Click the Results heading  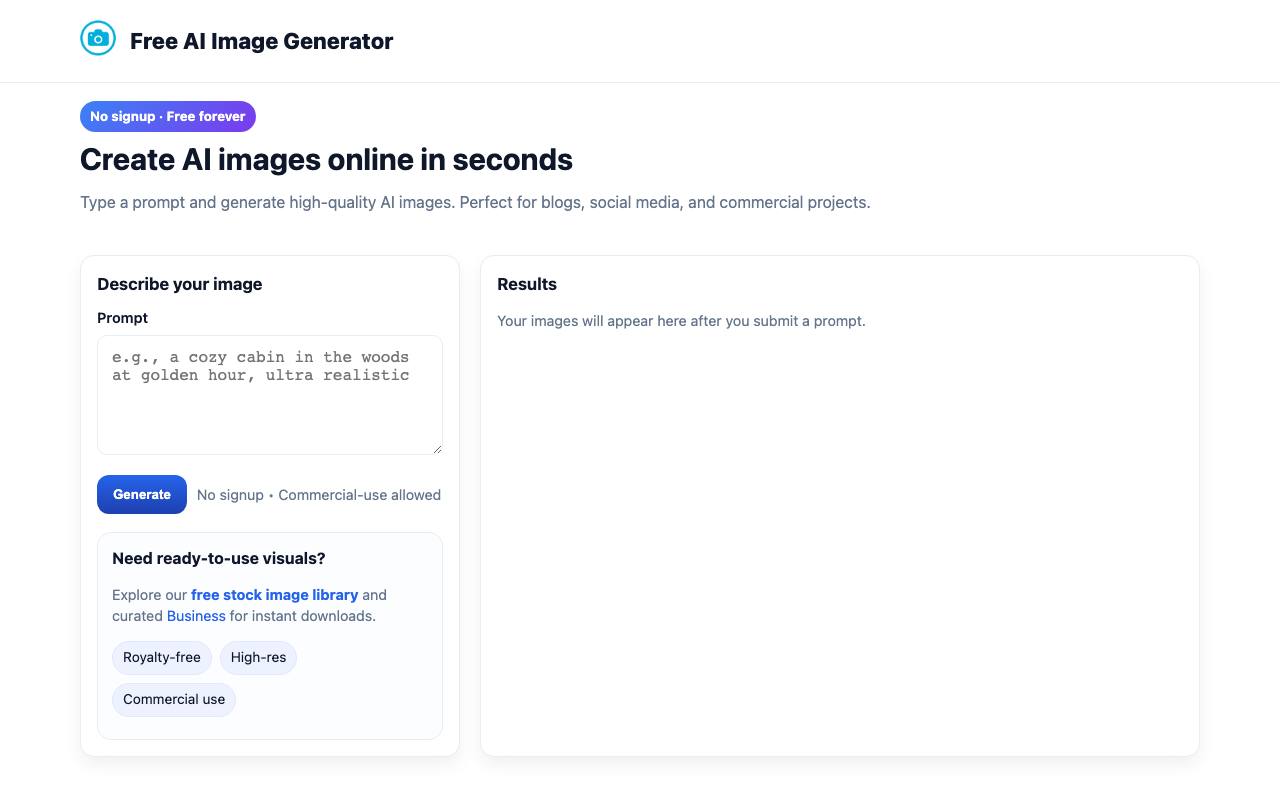pos(527,284)
